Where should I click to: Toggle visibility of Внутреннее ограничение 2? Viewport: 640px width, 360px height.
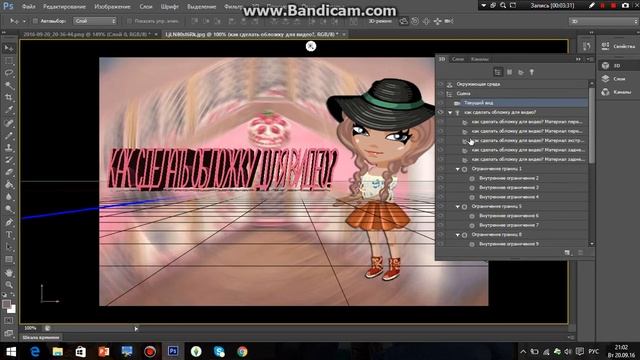pyautogui.click(x=440, y=178)
